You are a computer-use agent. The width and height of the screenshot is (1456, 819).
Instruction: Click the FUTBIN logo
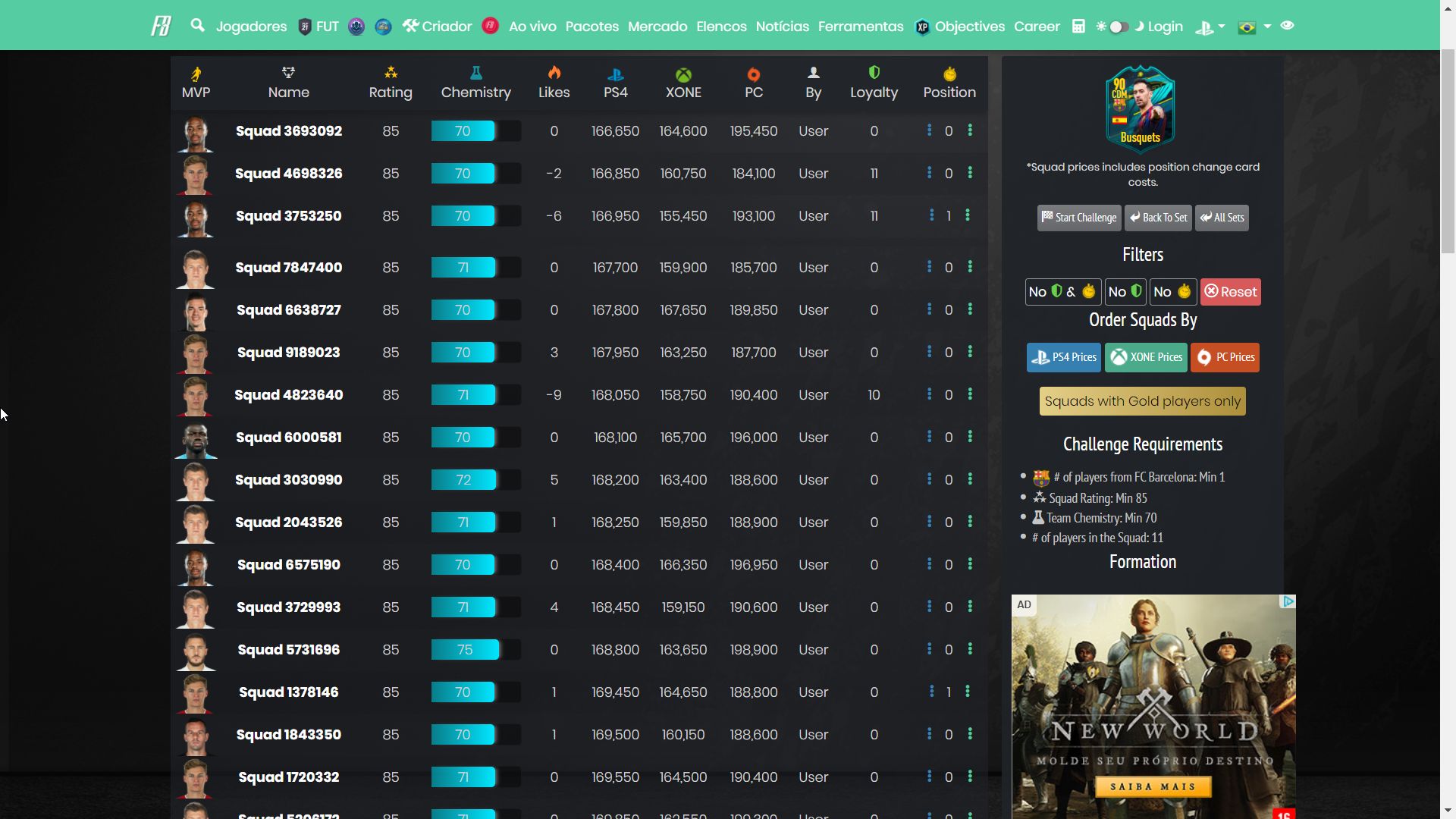click(x=161, y=27)
